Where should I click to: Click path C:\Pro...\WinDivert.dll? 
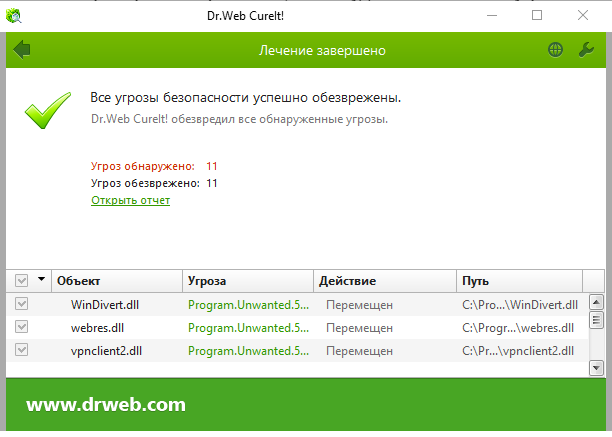(x=520, y=305)
